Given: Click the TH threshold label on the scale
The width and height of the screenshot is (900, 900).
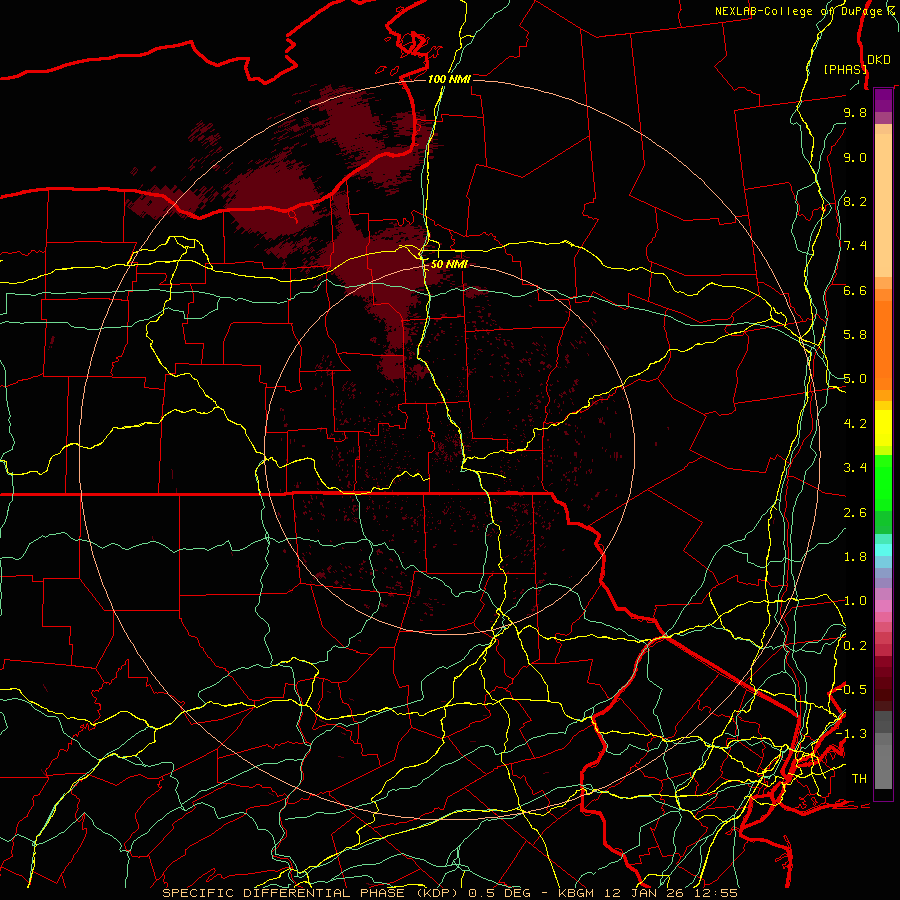Looking at the screenshot, I should click(859, 779).
